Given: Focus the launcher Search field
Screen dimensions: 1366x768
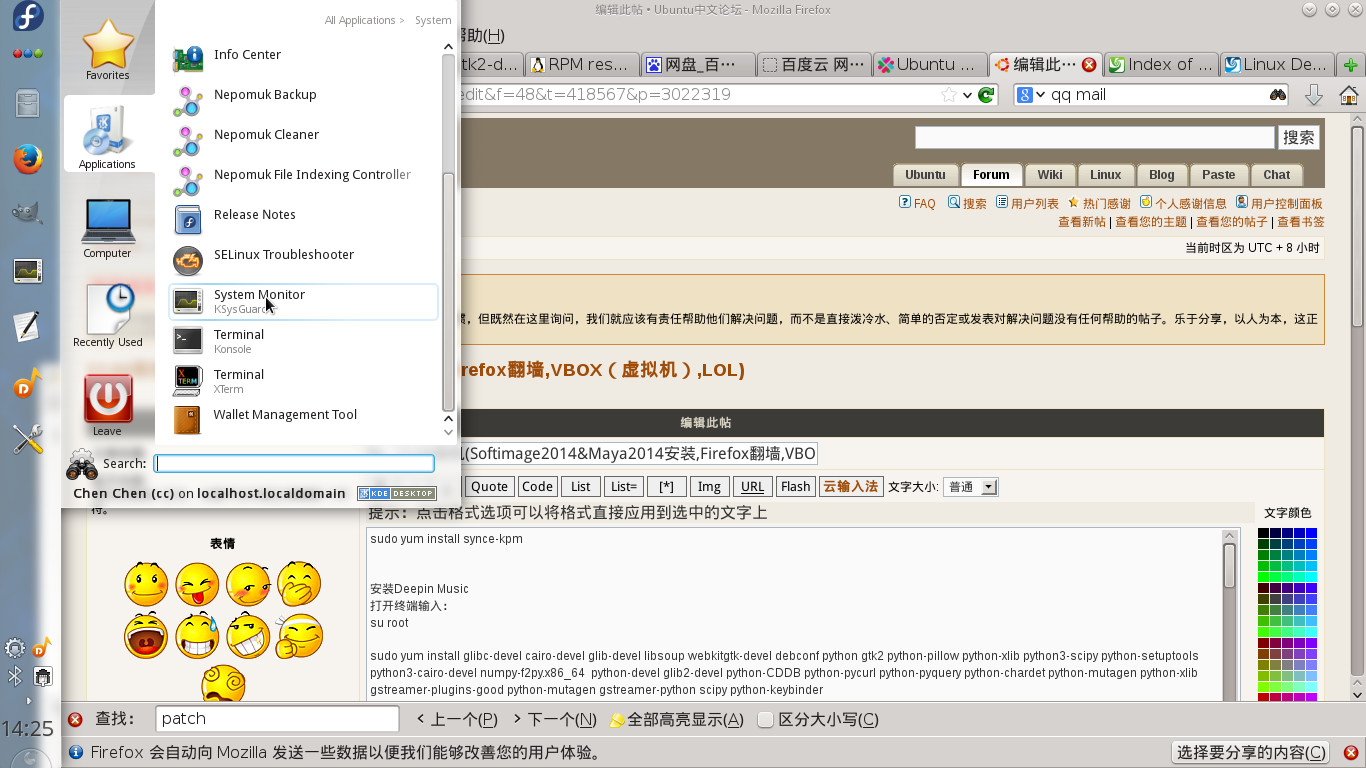Looking at the screenshot, I should pyautogui.click(x=294, y=463).
